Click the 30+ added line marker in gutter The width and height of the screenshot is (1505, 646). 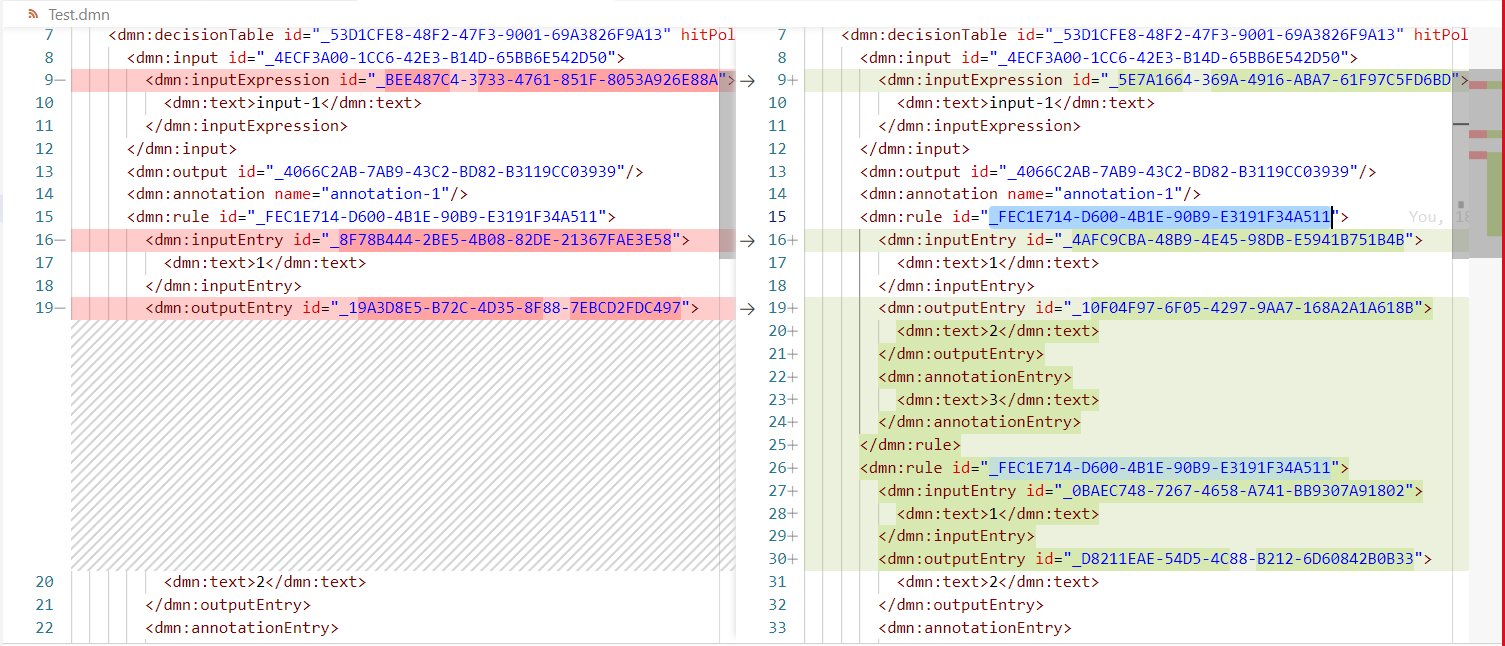point(785,559)
